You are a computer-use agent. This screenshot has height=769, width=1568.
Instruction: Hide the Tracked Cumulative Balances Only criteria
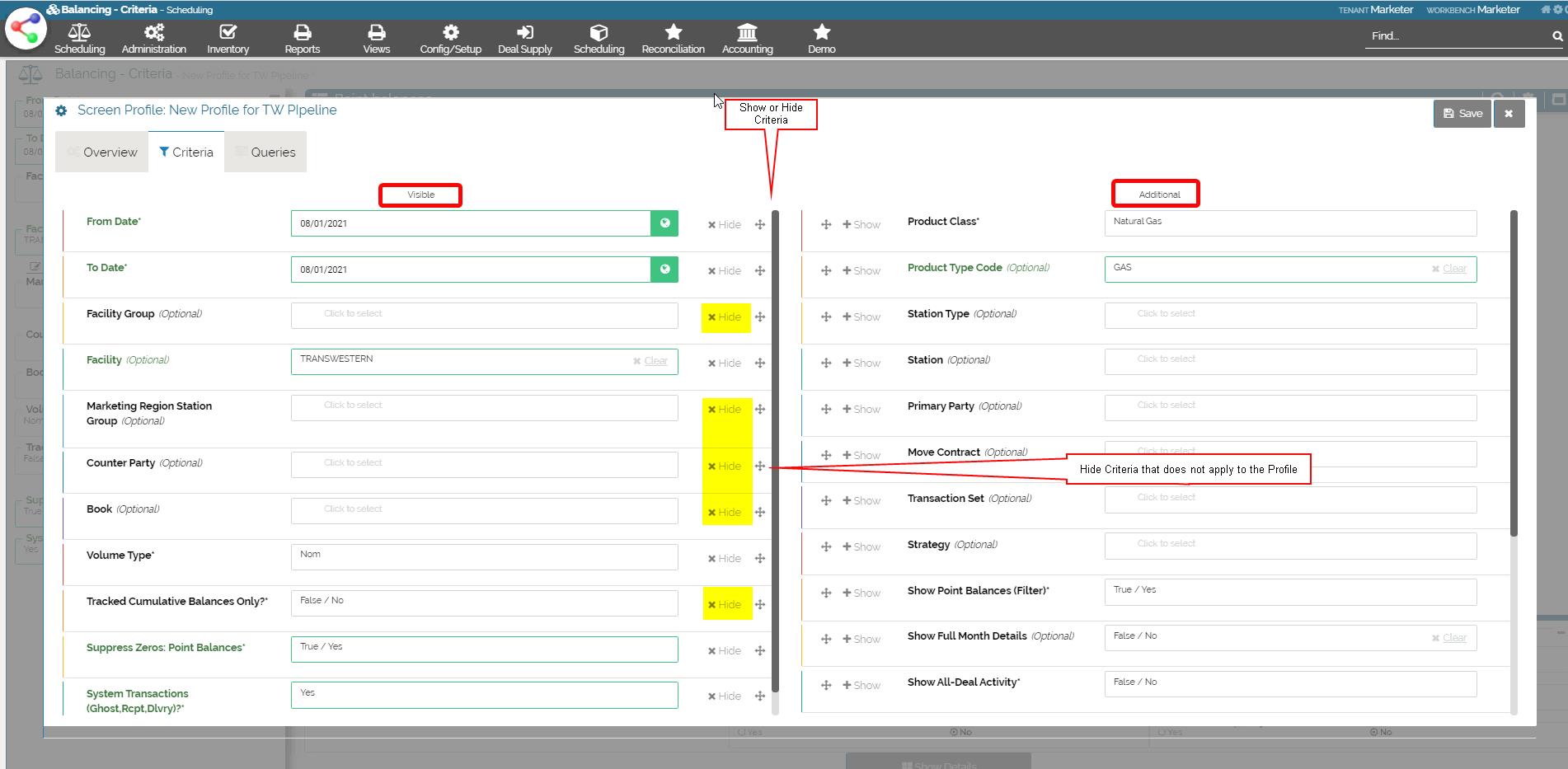pyautogui.click(x=725, y=605)
